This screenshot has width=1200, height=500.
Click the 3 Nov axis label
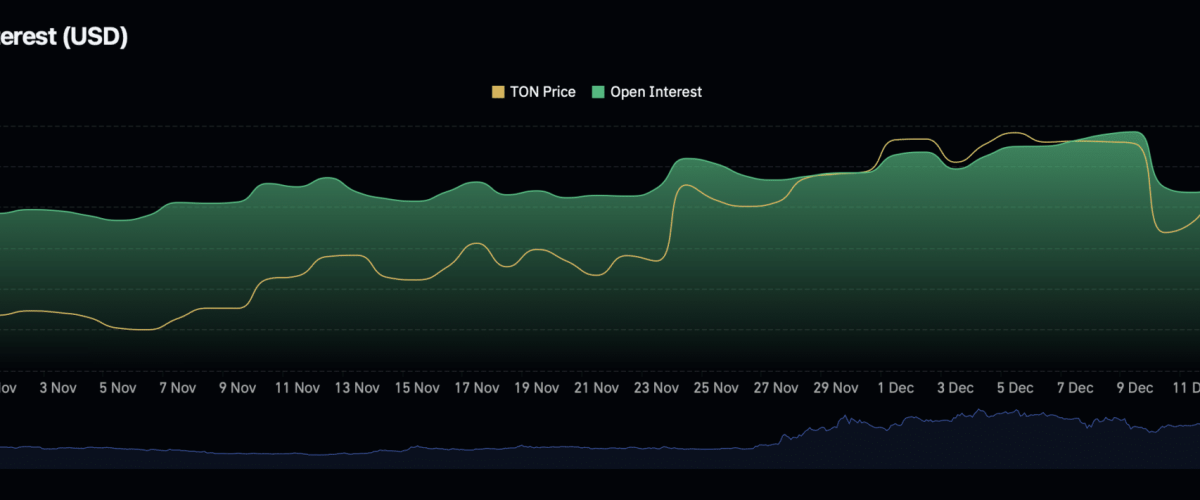tap(57, 388)
